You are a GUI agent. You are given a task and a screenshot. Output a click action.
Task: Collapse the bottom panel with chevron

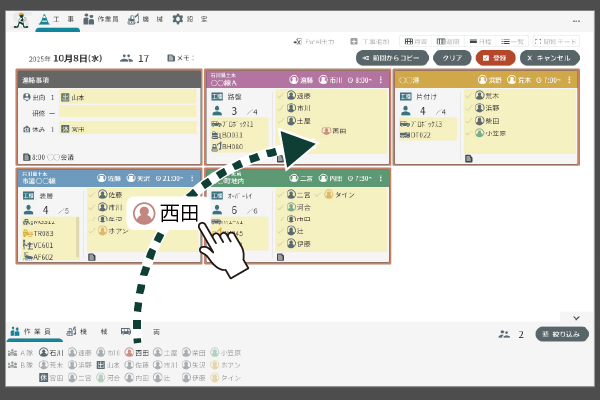[x=577, y=317]
